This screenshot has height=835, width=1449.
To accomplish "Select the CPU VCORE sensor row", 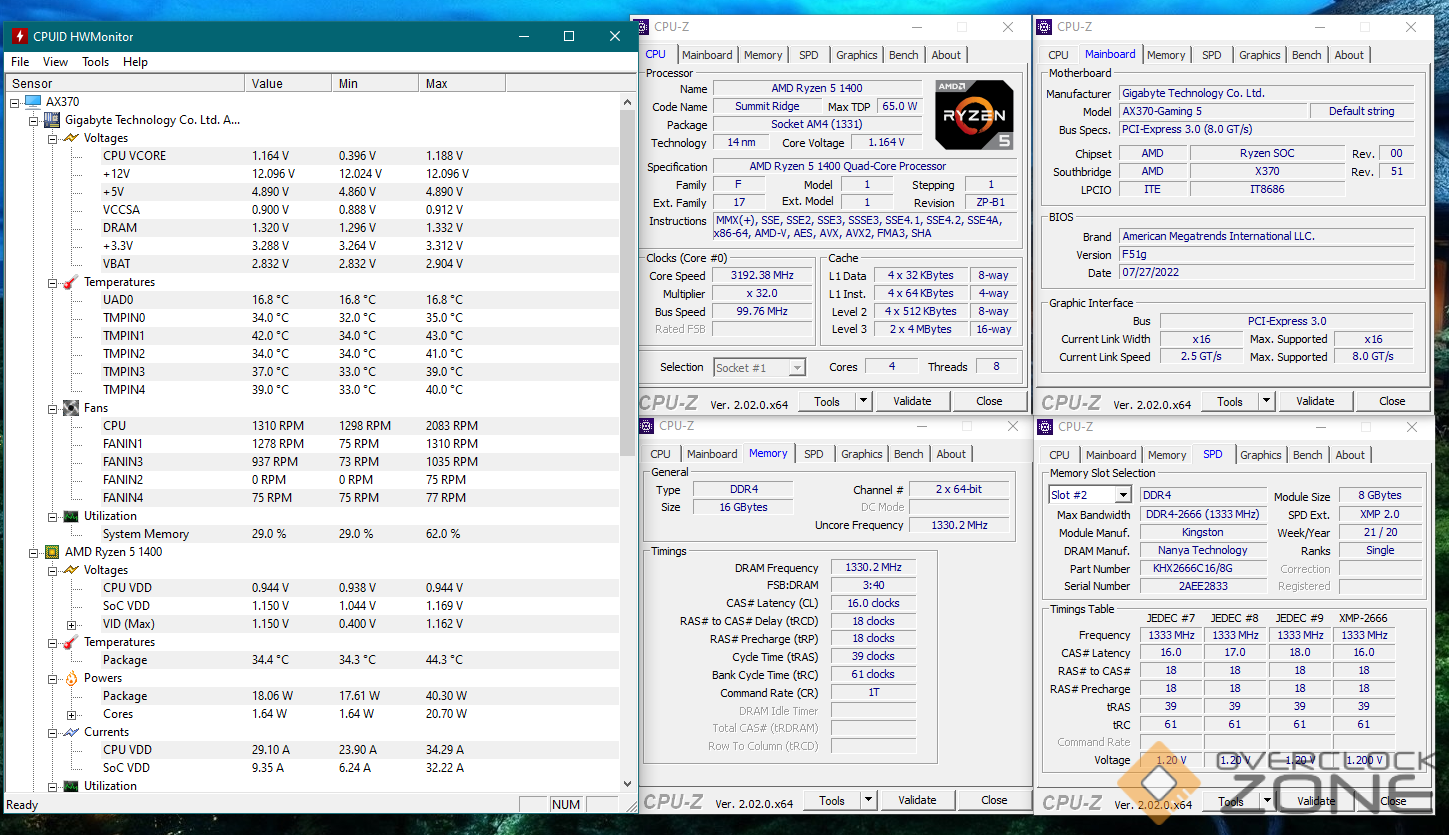I will click(x=135, y=156).
